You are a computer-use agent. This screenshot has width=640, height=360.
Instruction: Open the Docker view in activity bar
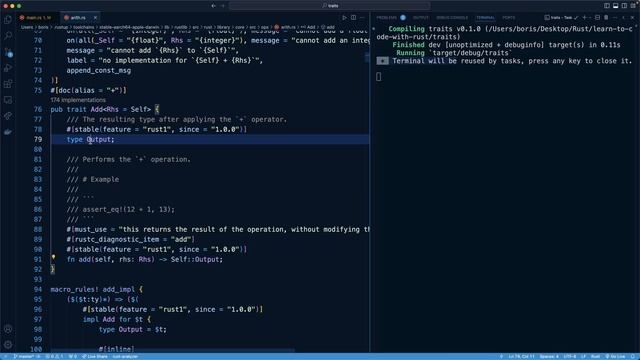pyautogui.click(x=8, y=132)
